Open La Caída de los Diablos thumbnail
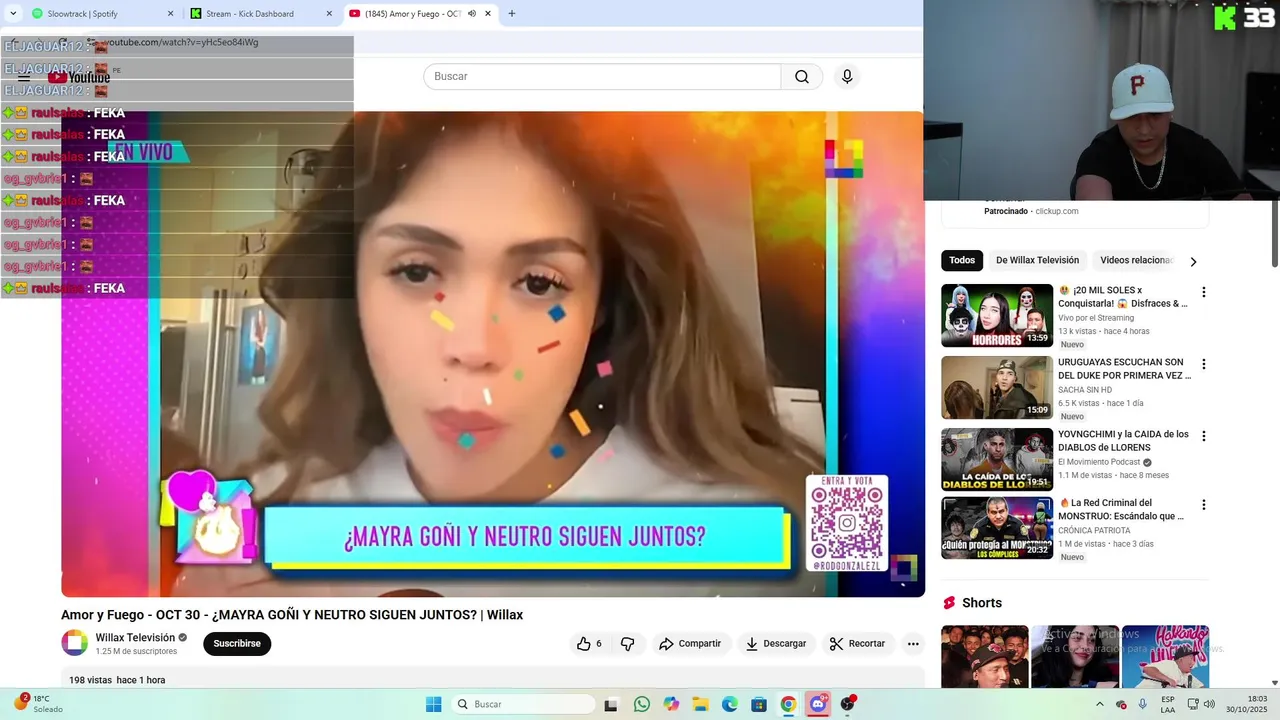The height and width of the screenshot is (720, 1280). (x=997, y=460)
